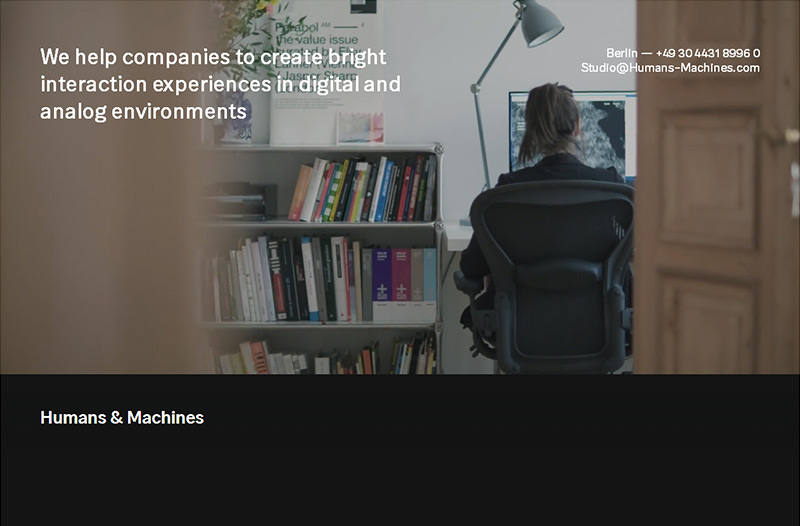Click the colorful books on the top shelf

click(x=363, y=189)
